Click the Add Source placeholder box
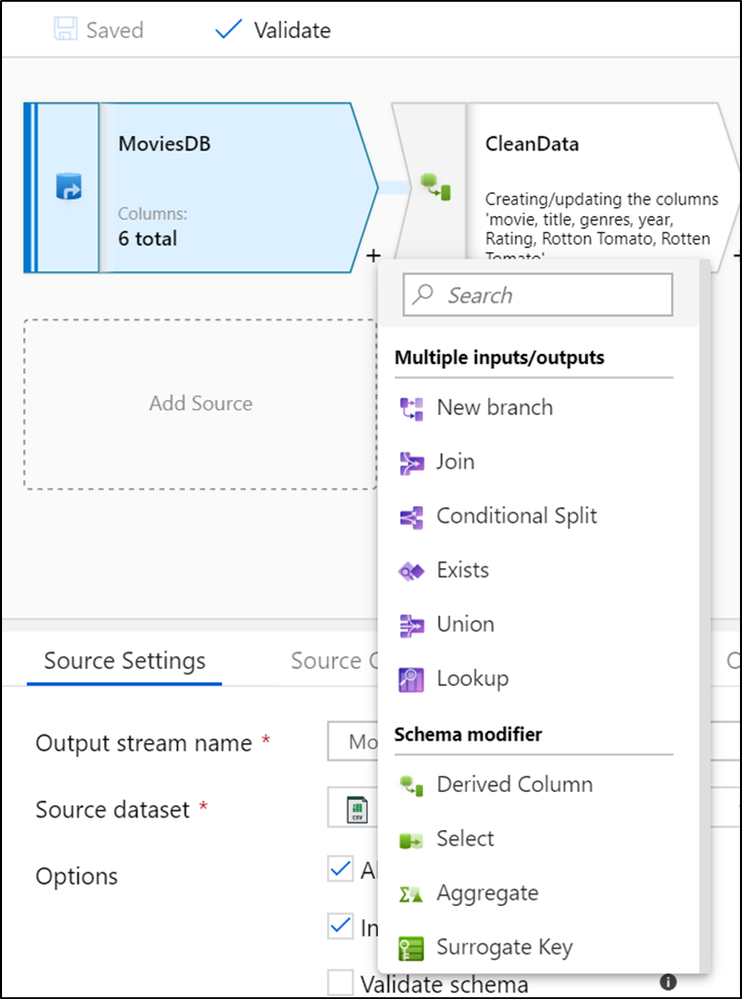The height and width of the screenshot is (999, 742). point(200,404)
